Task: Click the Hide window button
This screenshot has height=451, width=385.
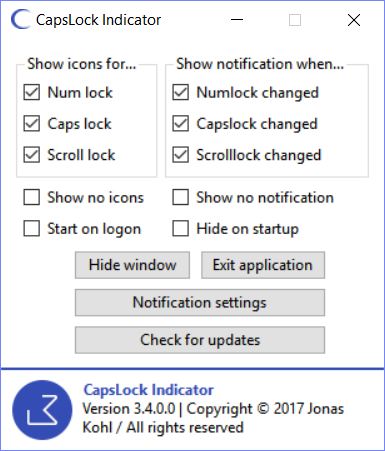Action: point(132,265)
